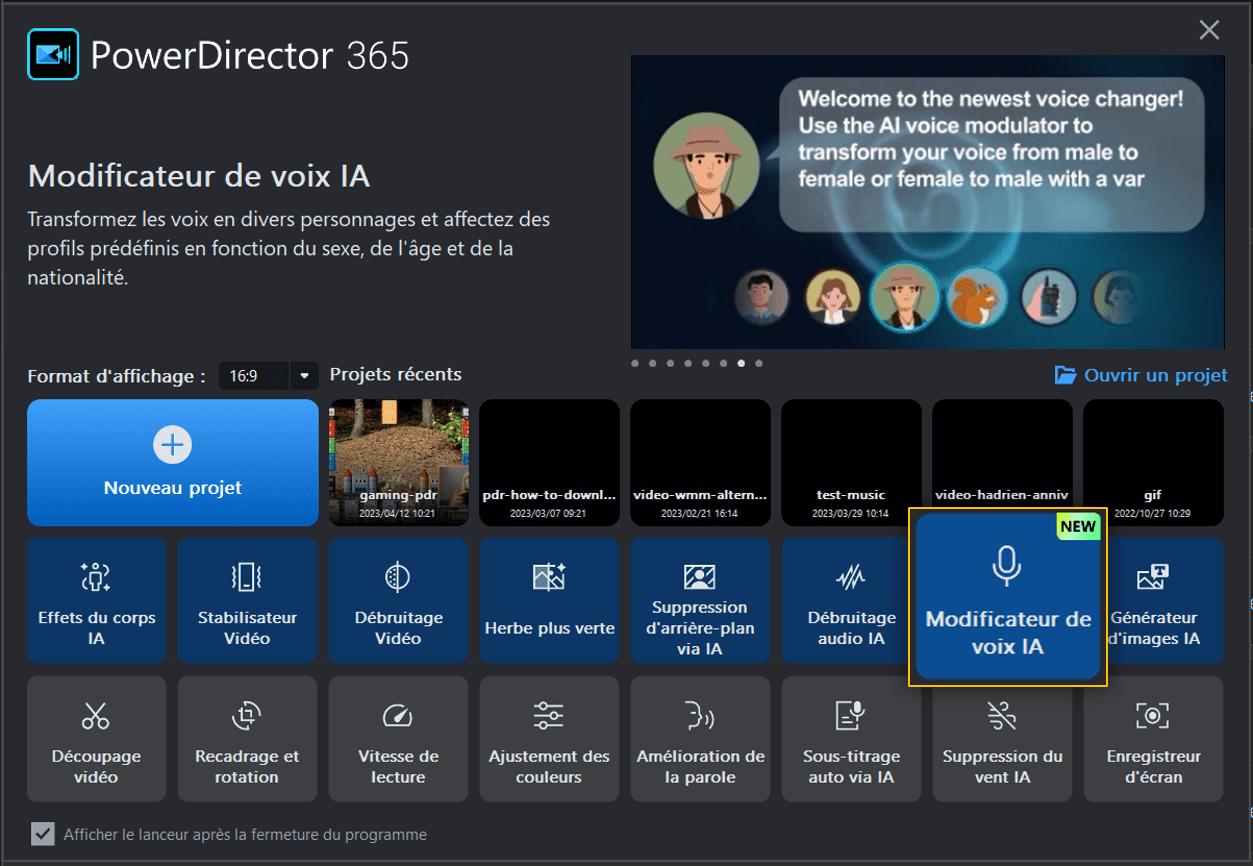Open the Modificateur de voix IA tile
Screen dimensions: 1253x866
pos(1008,597)
